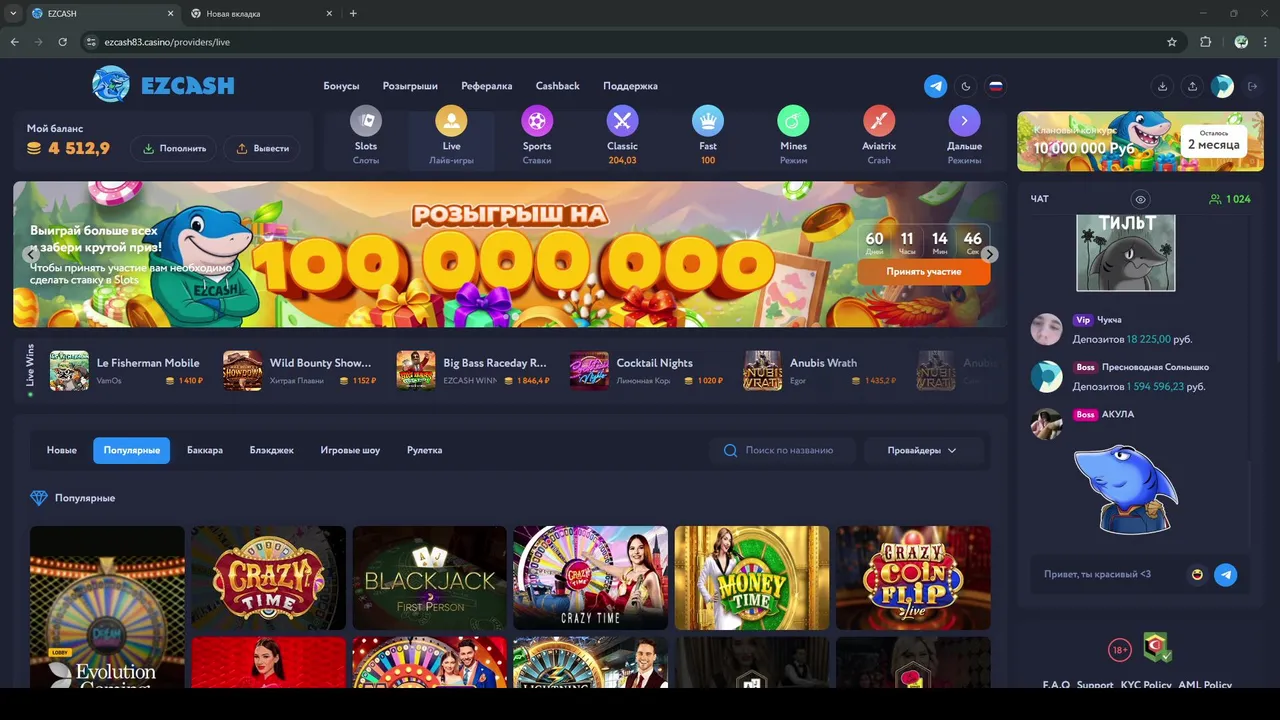Open the Crazy Coin Flip Live thumbnail
1280x720 pixels.
913,578
